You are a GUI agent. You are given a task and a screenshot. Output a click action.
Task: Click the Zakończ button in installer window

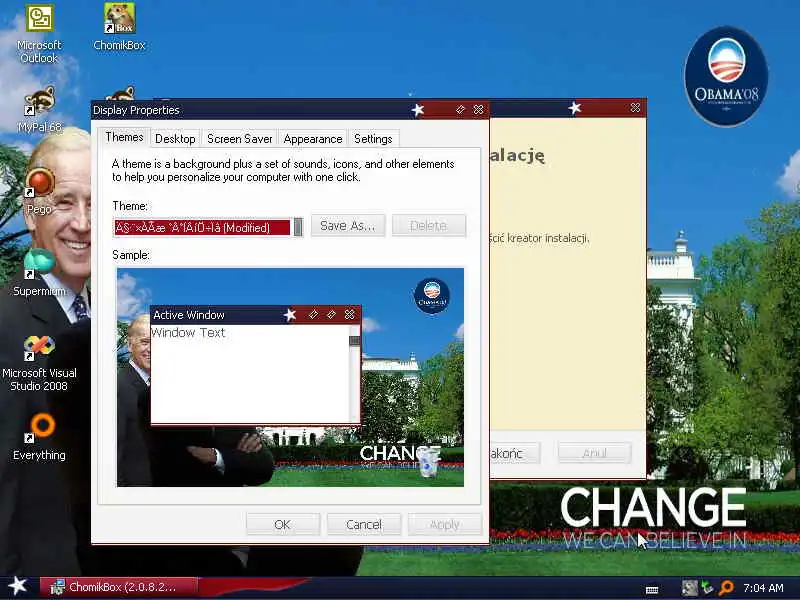tap(514, 453)
